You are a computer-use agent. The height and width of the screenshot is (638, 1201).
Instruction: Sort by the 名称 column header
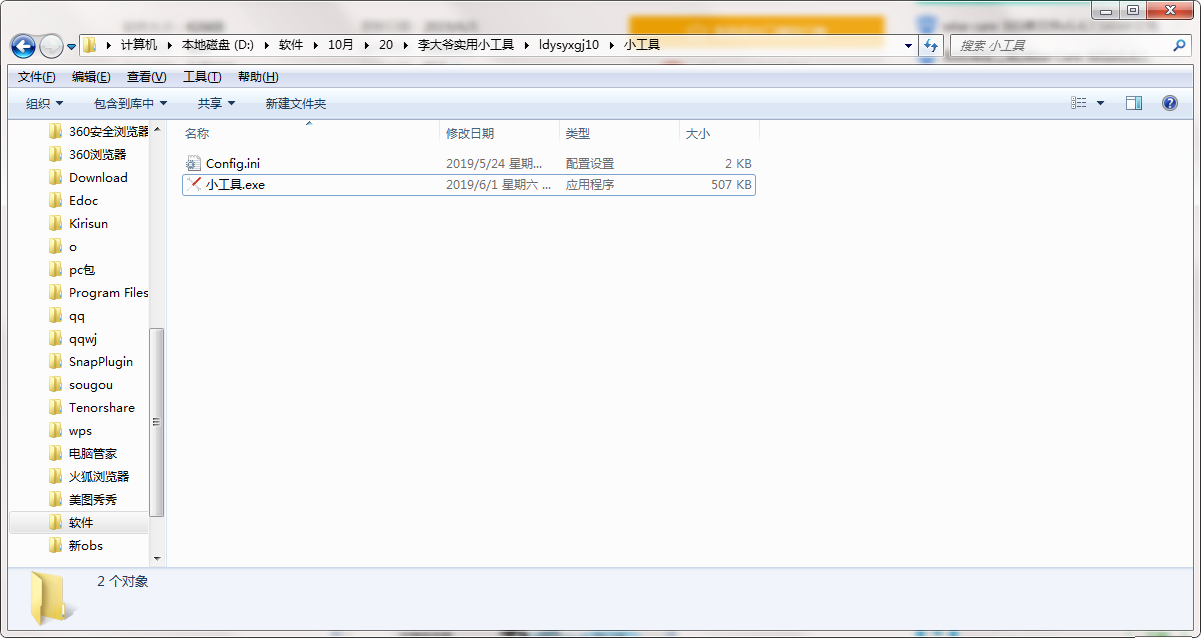coord(197,133)
